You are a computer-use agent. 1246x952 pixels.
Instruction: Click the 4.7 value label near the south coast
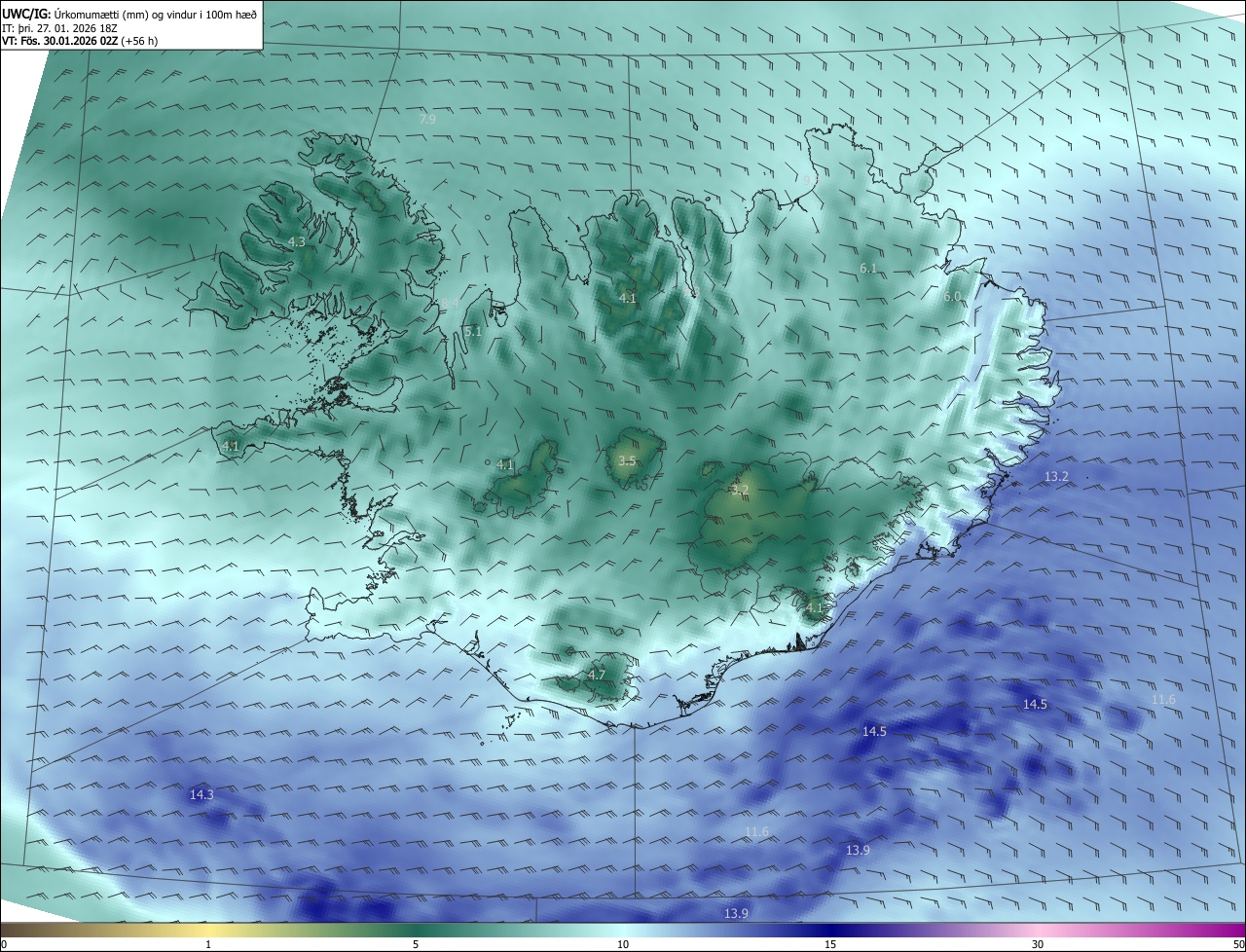597,675
